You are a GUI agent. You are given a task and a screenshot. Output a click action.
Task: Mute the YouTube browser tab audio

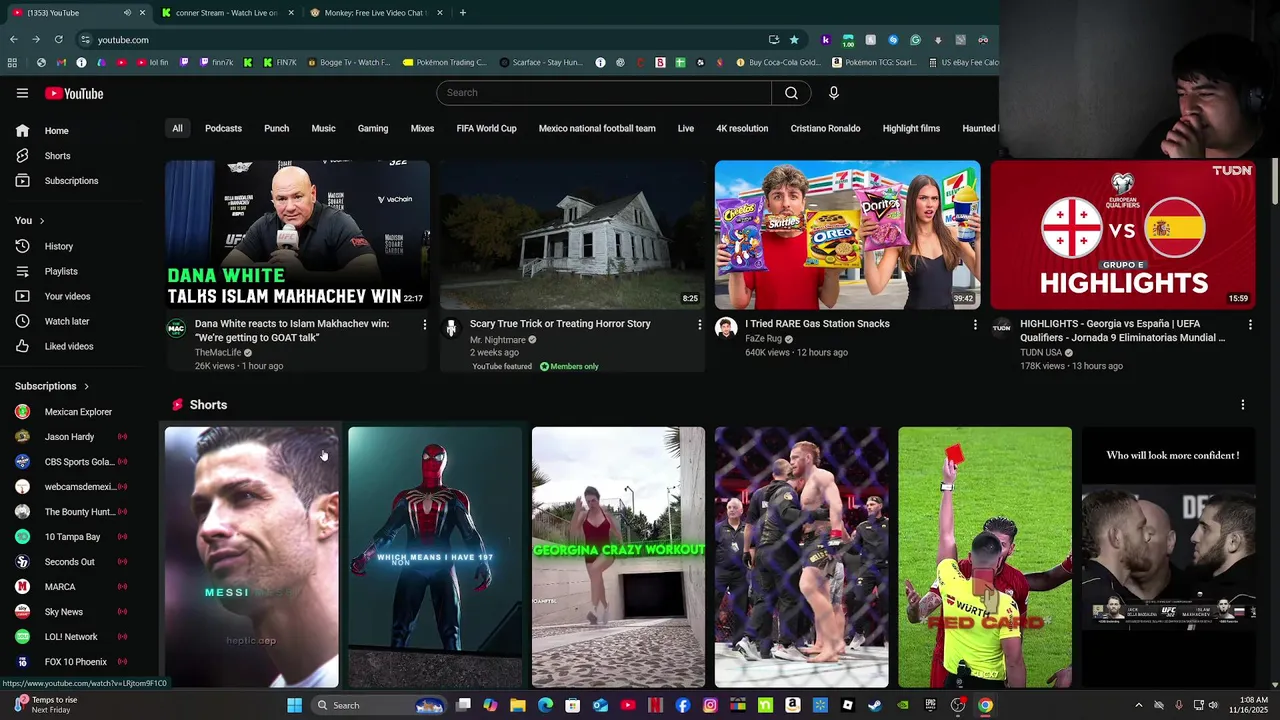(x=127, y=13)
